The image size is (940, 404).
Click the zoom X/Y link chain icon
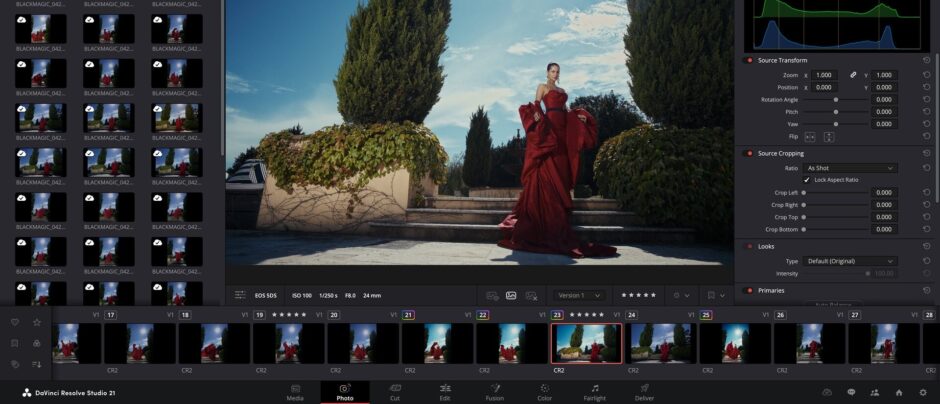853,75
